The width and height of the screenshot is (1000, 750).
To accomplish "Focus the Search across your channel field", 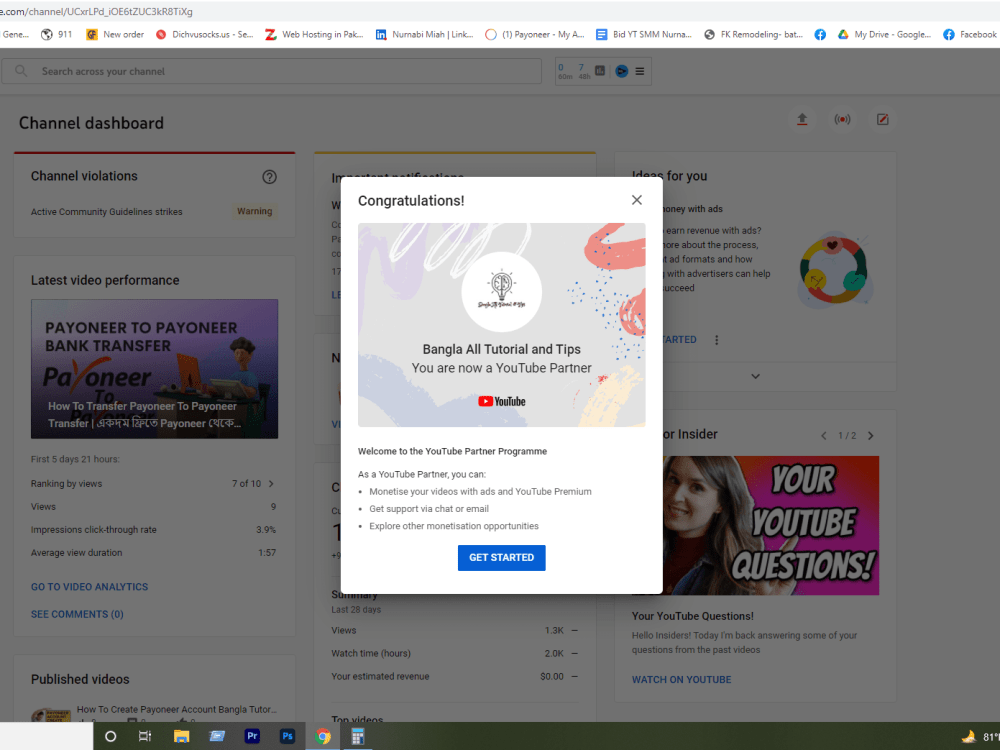I will (272, 71).
